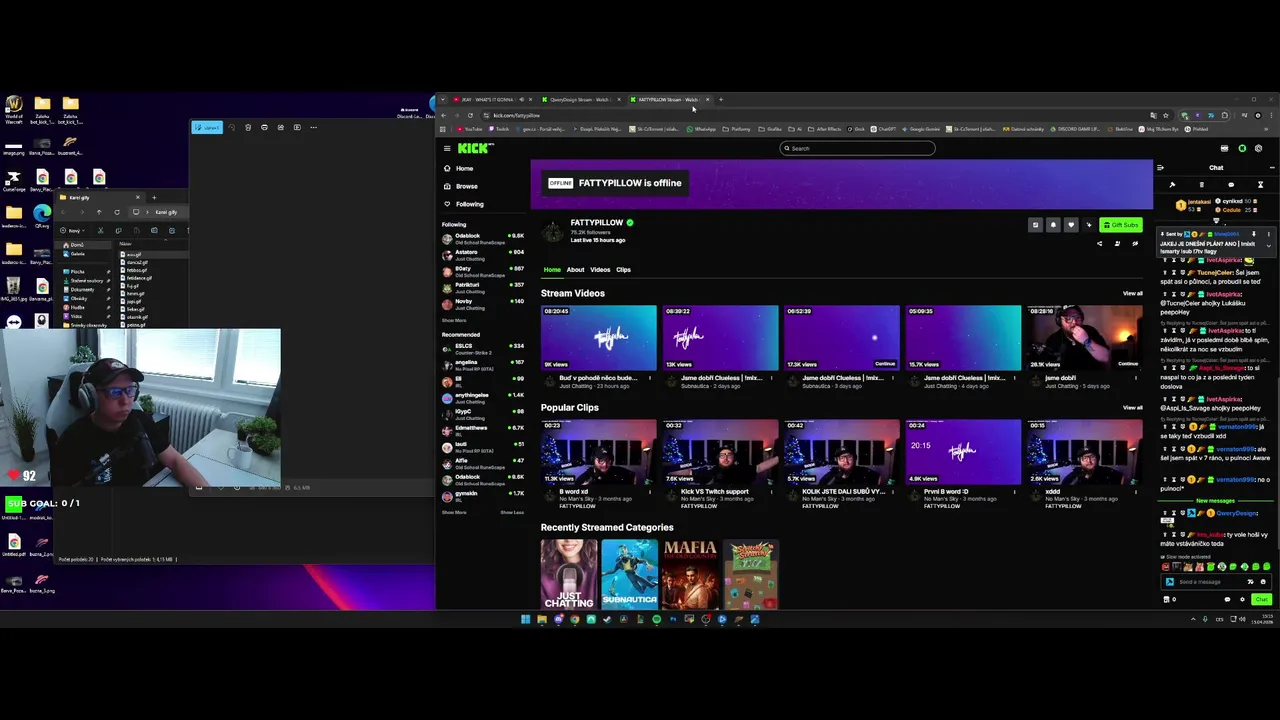Bookmark this page with star icon

click(1165, 115)
